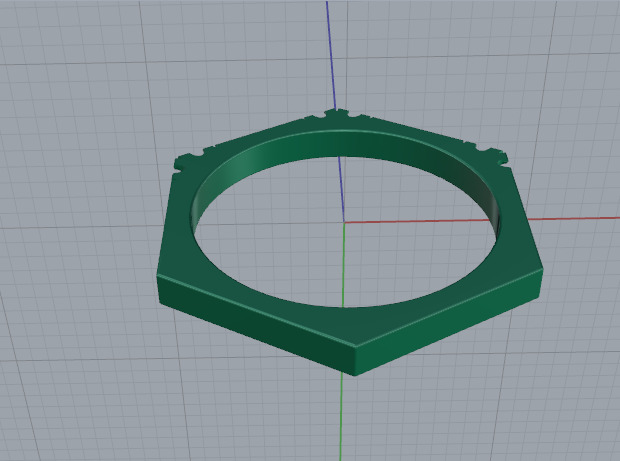Click the green Y axis line below the nut

click(x=341, y=417)
